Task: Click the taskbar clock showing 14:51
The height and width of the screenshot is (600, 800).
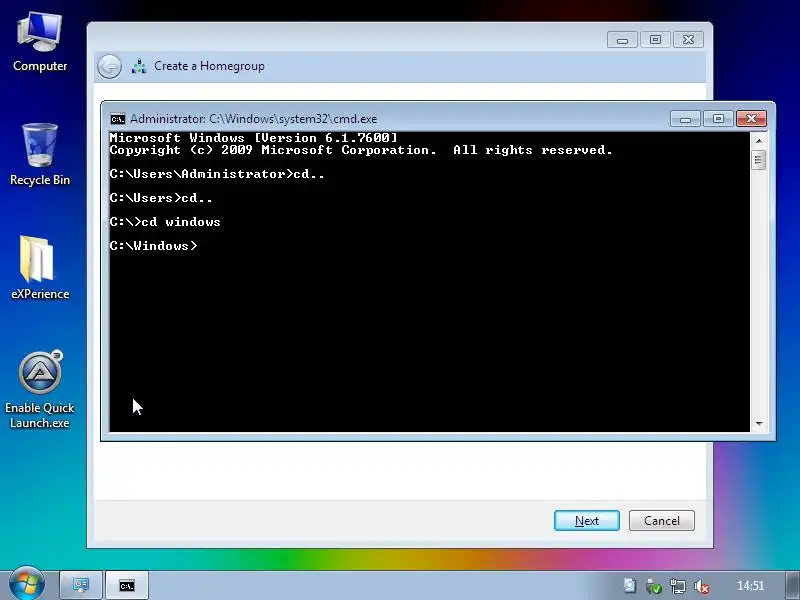Action: [x=750, y=586]
